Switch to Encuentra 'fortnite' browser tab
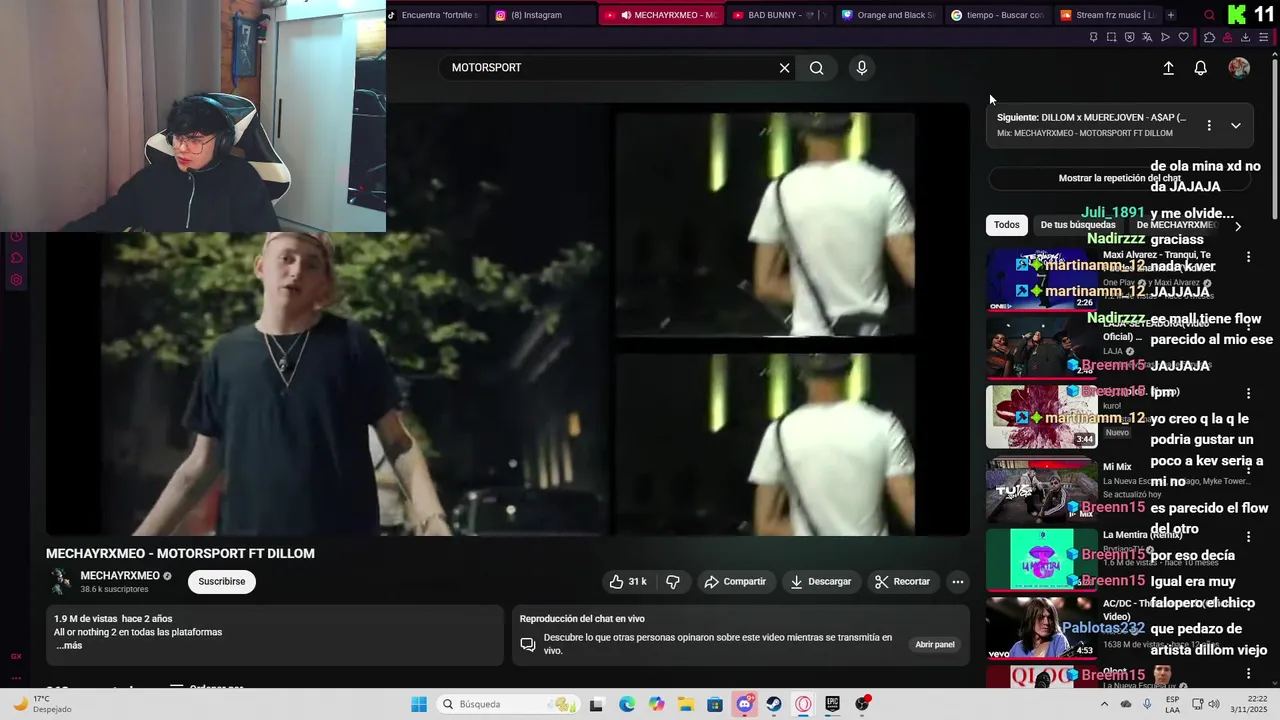The height and width of the screenshot is (720, 1280). [x=436, y=15]
